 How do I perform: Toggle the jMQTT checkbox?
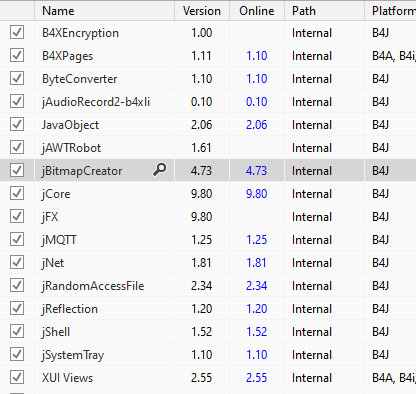(x=17, y=239)
